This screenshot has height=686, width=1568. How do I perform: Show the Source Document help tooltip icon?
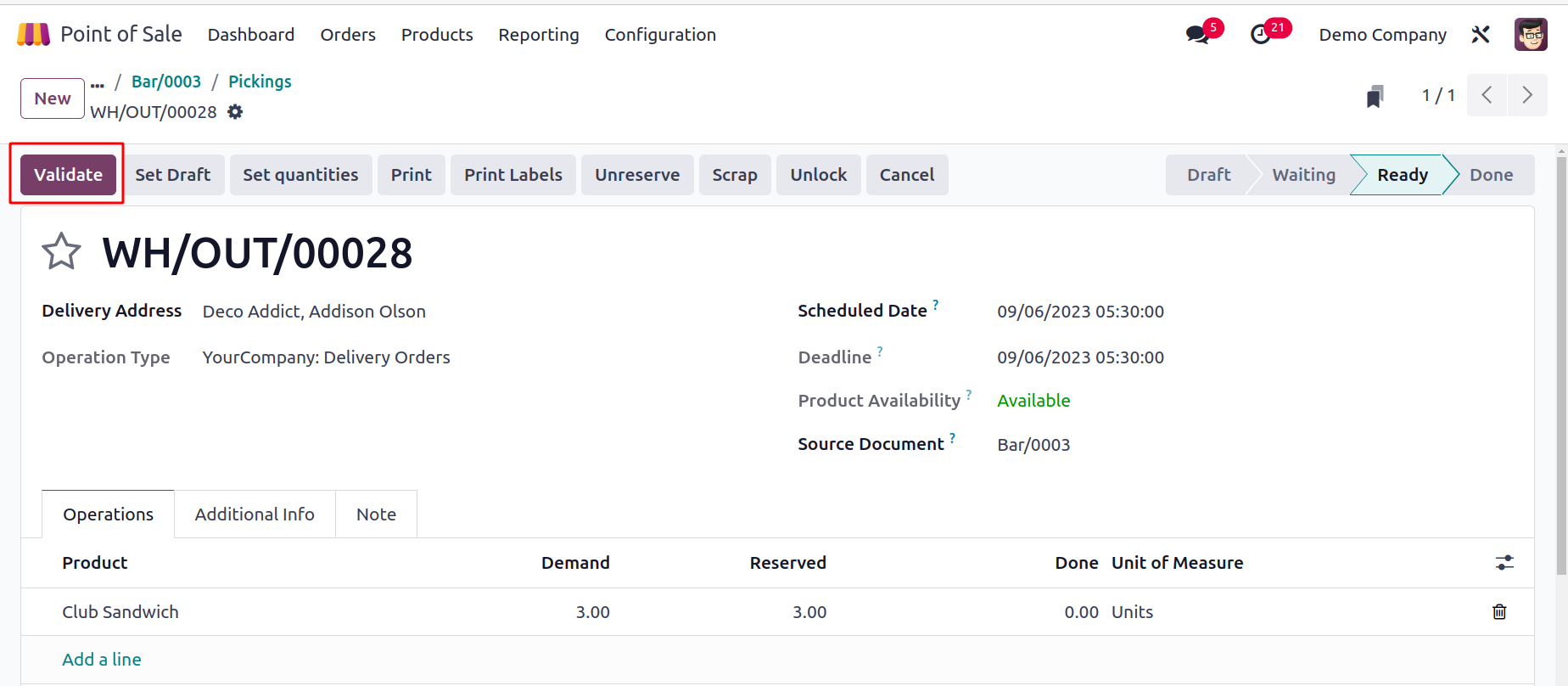coord(952,438)
